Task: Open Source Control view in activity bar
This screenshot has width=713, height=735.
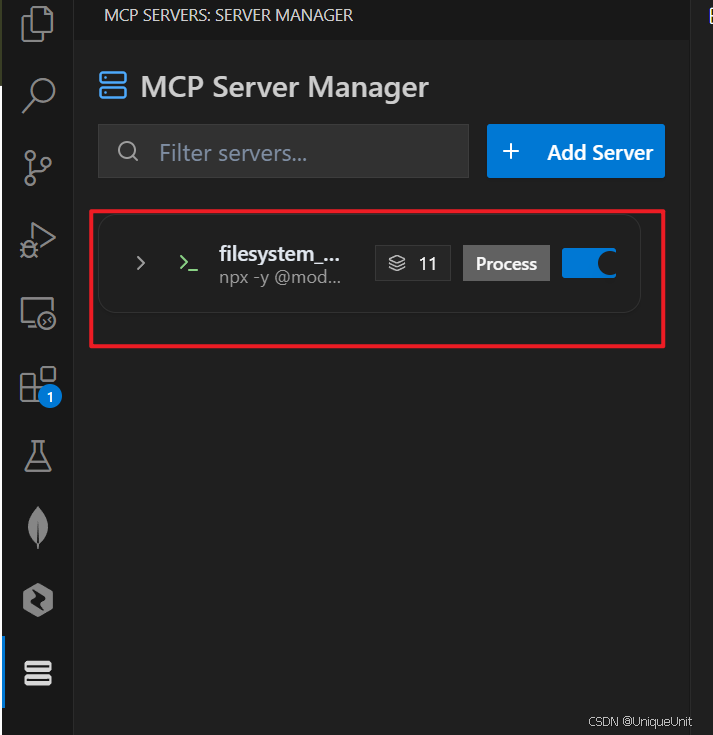Action: (x=38, y=168)
